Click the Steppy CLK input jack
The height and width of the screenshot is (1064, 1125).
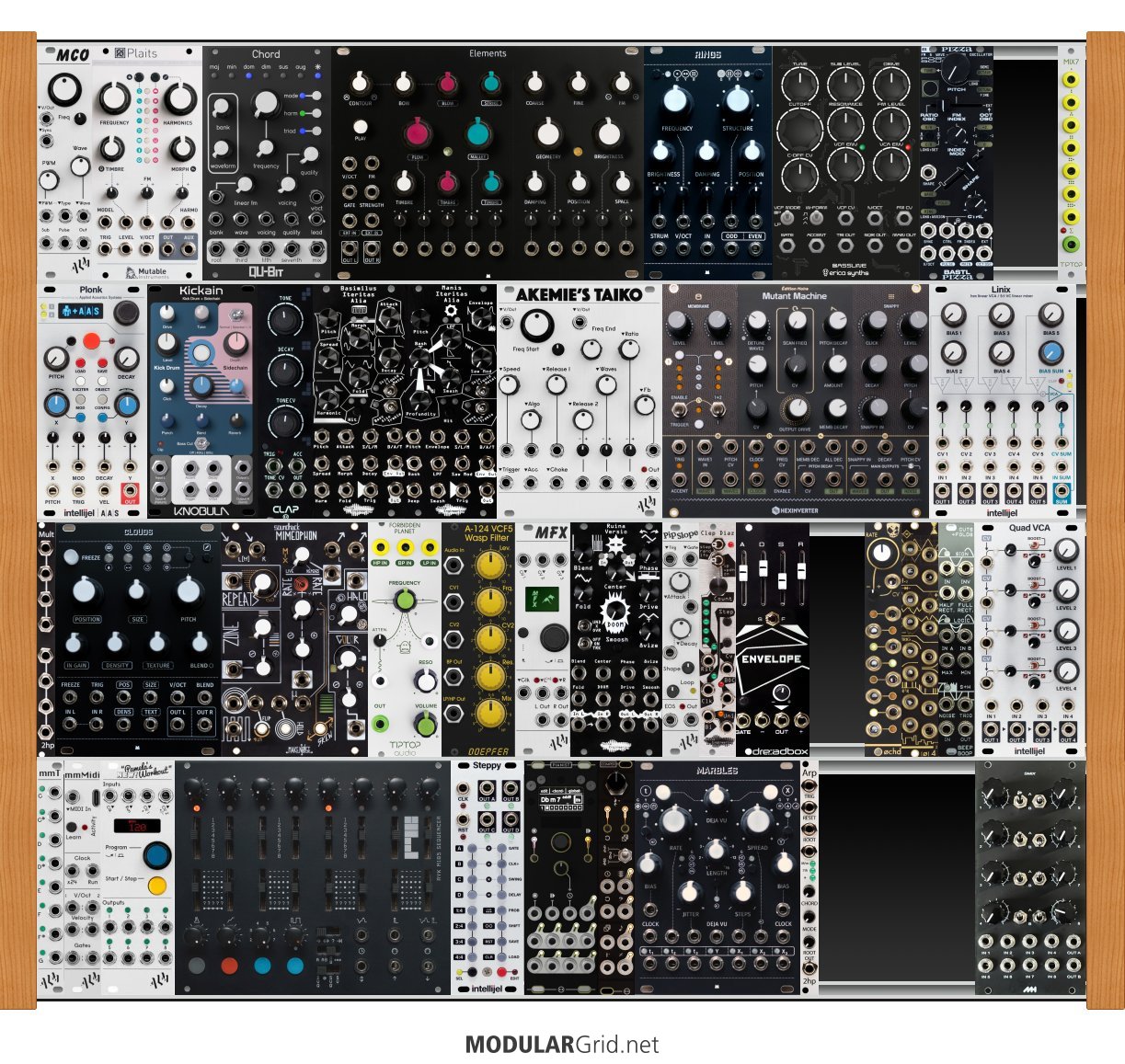pos(464,788)
